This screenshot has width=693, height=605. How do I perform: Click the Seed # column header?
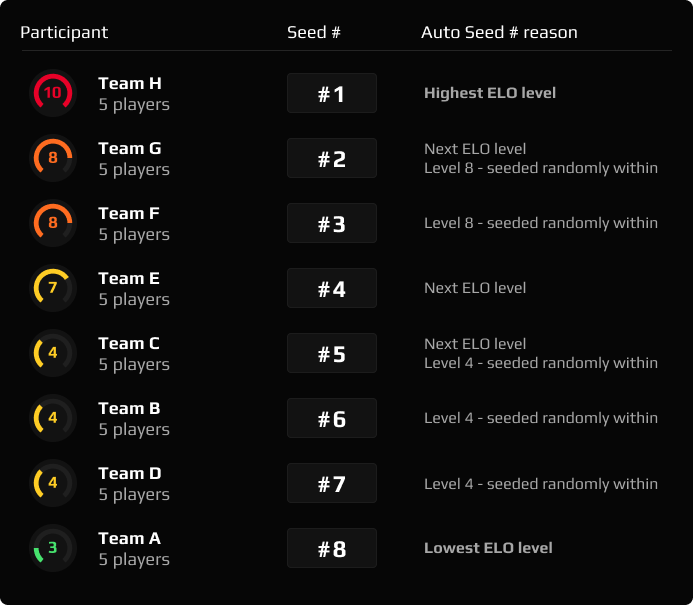coord(314,32)
